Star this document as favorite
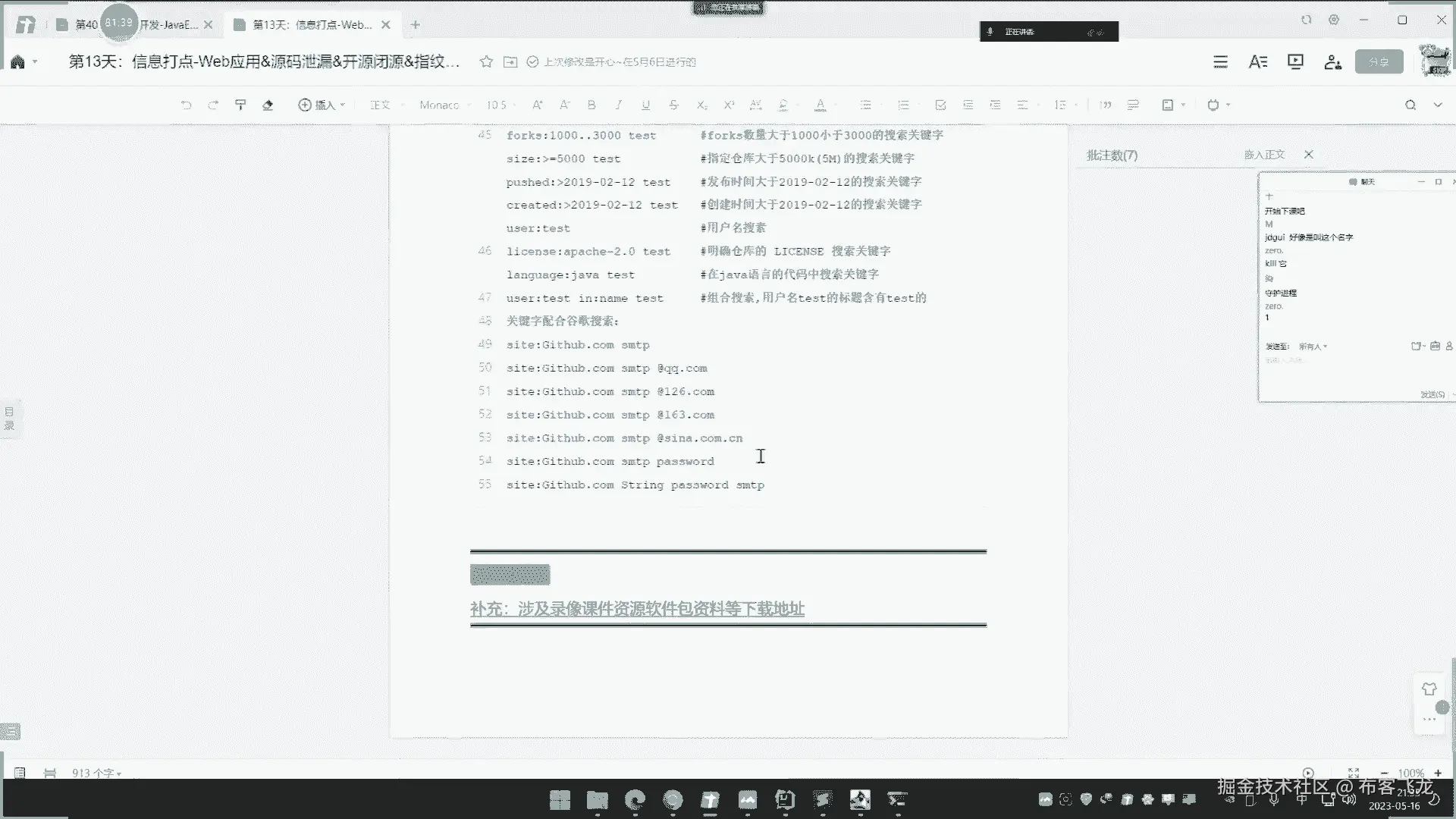This screenshot has width=1456, height=819. tap(486, 61)
